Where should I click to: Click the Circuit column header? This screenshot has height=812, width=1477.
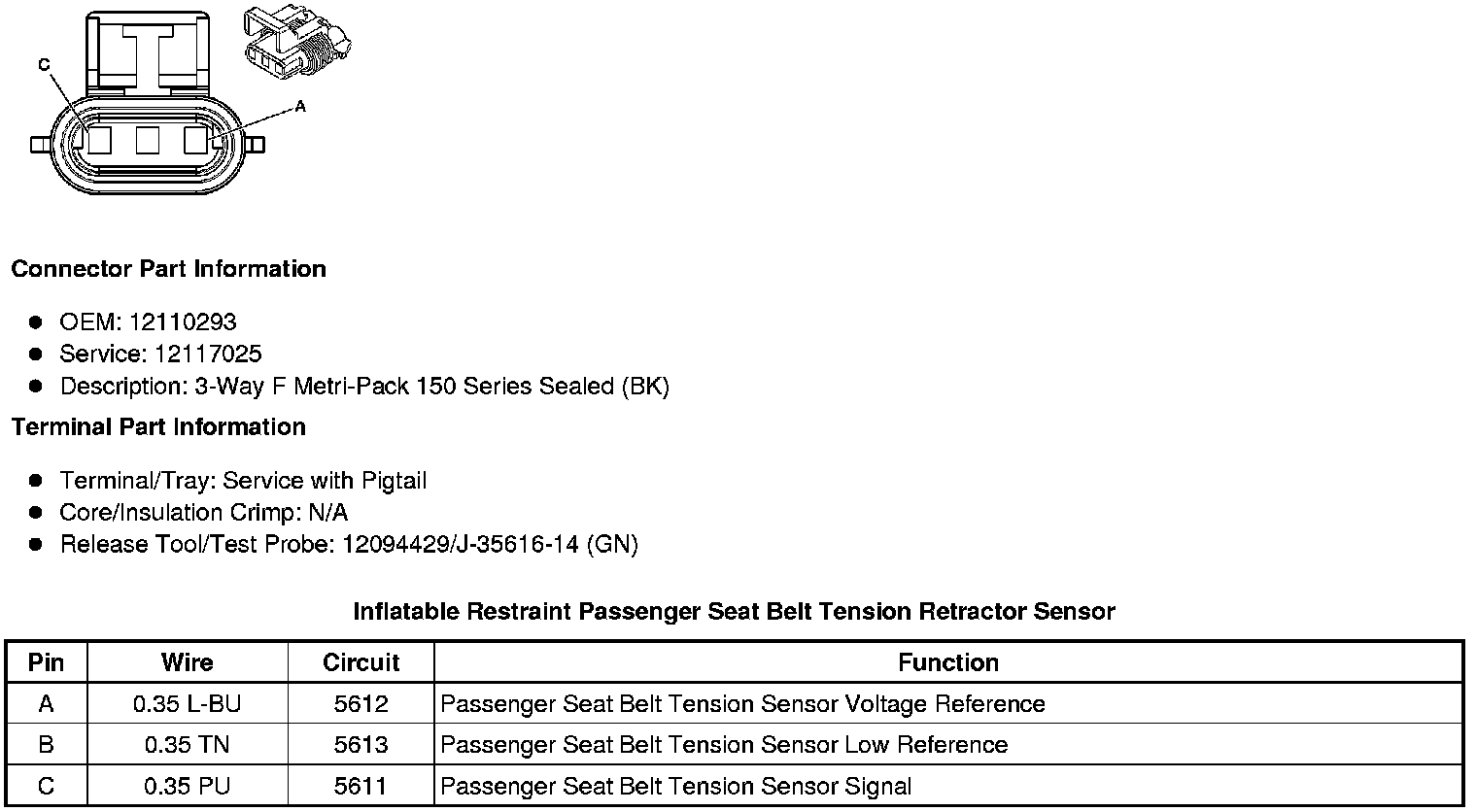[361, 662]
